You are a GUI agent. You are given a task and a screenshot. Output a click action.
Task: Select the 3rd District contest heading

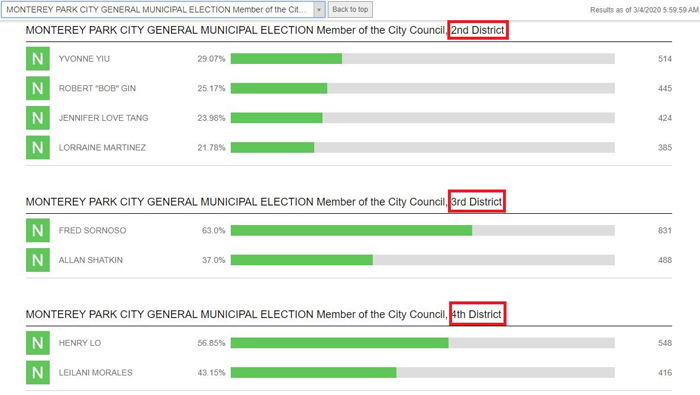pyautogui.click(x=264, y=202)
